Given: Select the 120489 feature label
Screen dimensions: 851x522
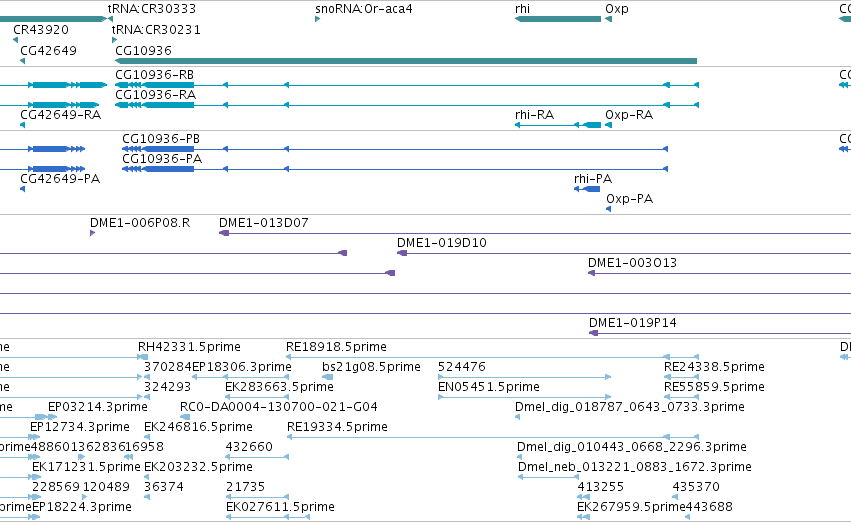Looking at the screenshot, I should 106,487.
